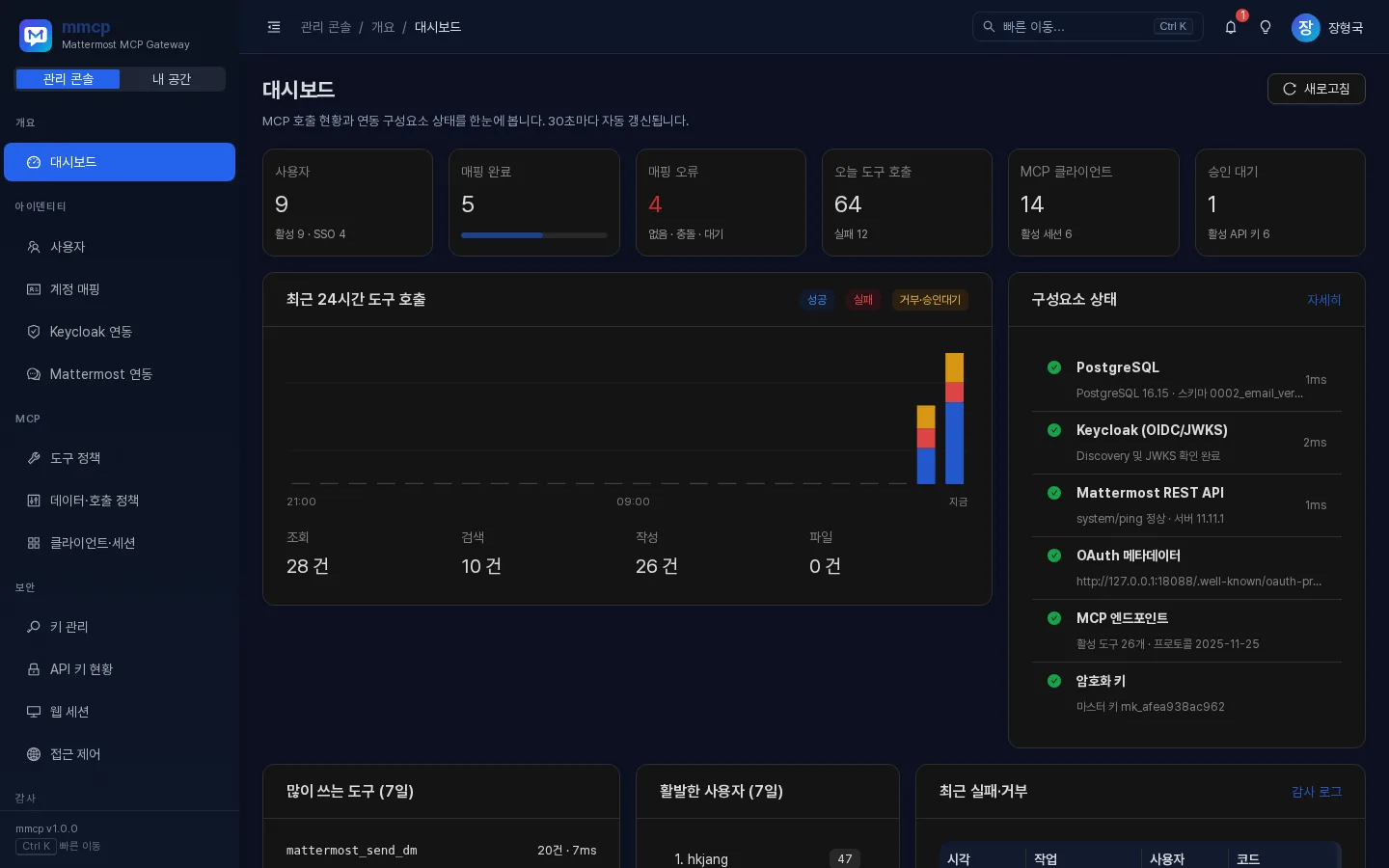Click the API 키 현황 lock icon
1389x868 pixels.
coord(34,669)
